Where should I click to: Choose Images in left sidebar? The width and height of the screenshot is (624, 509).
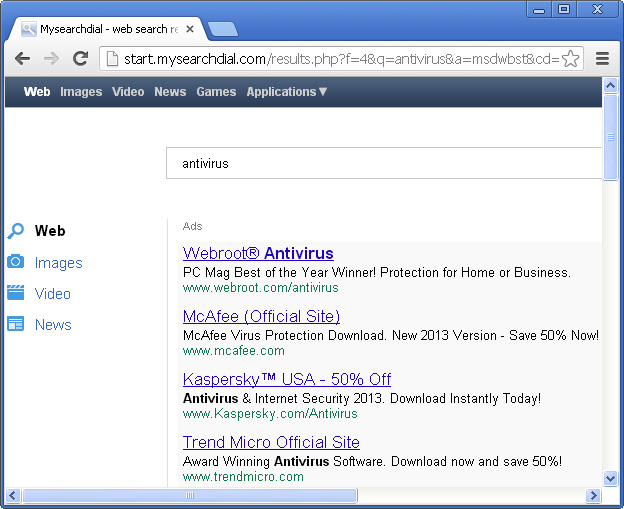58,263
